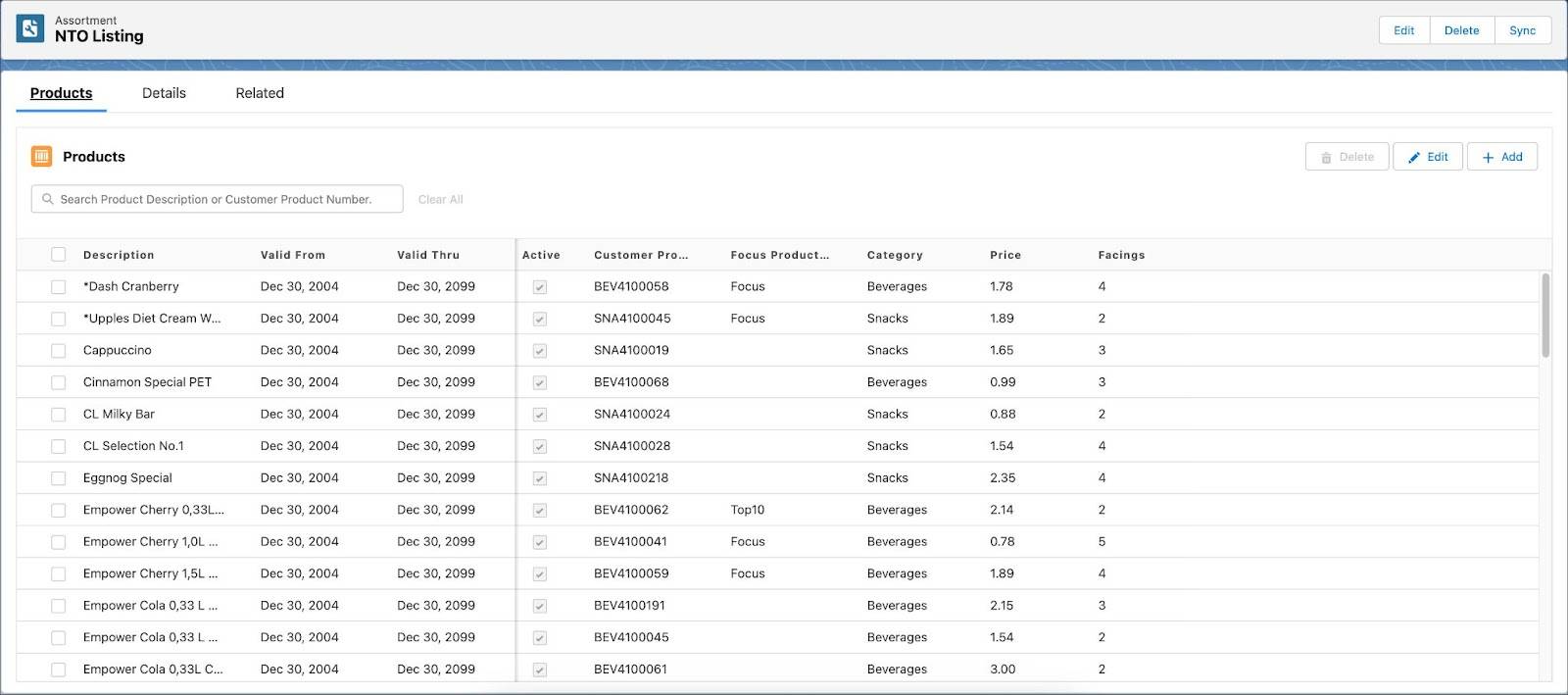Check the Eggnog Special row checkbox
The image size is (1568, 695).
click(59, 478)
